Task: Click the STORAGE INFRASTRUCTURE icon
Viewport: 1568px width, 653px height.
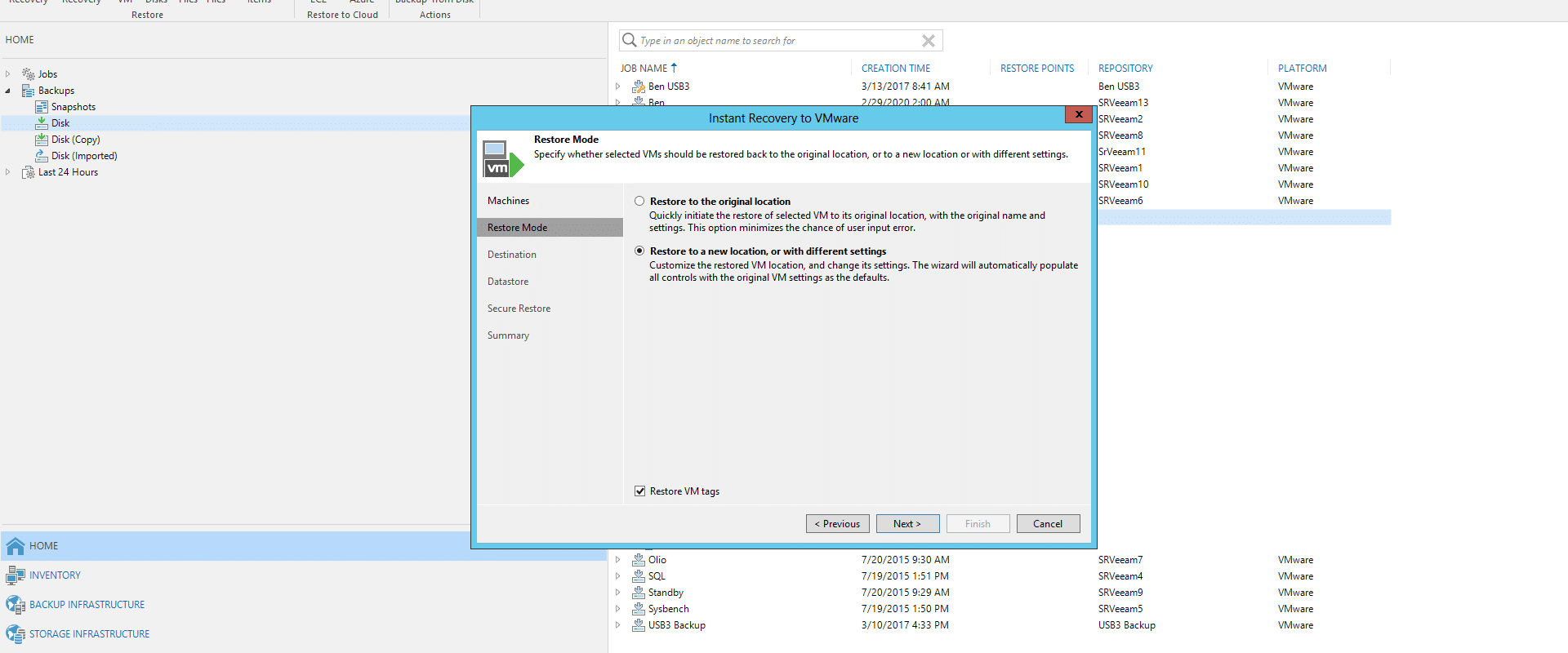Action: (16, 634)
